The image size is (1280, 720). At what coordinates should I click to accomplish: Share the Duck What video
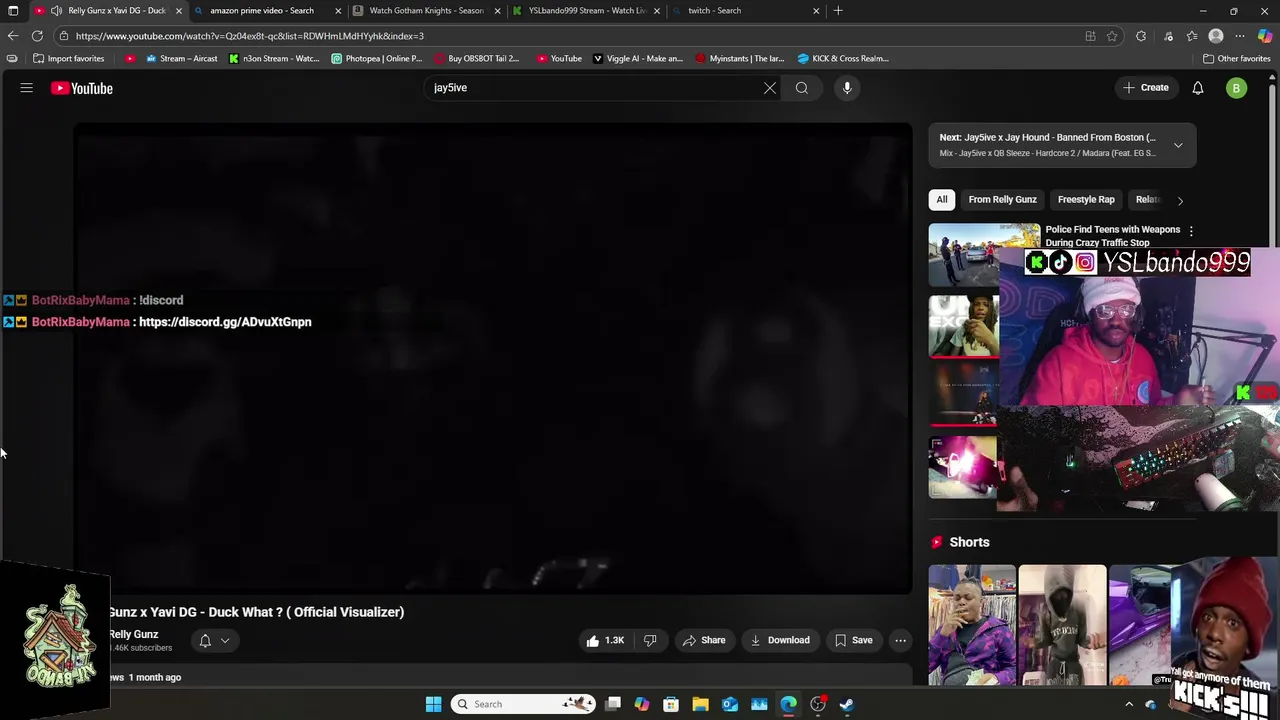pos(704,640)
